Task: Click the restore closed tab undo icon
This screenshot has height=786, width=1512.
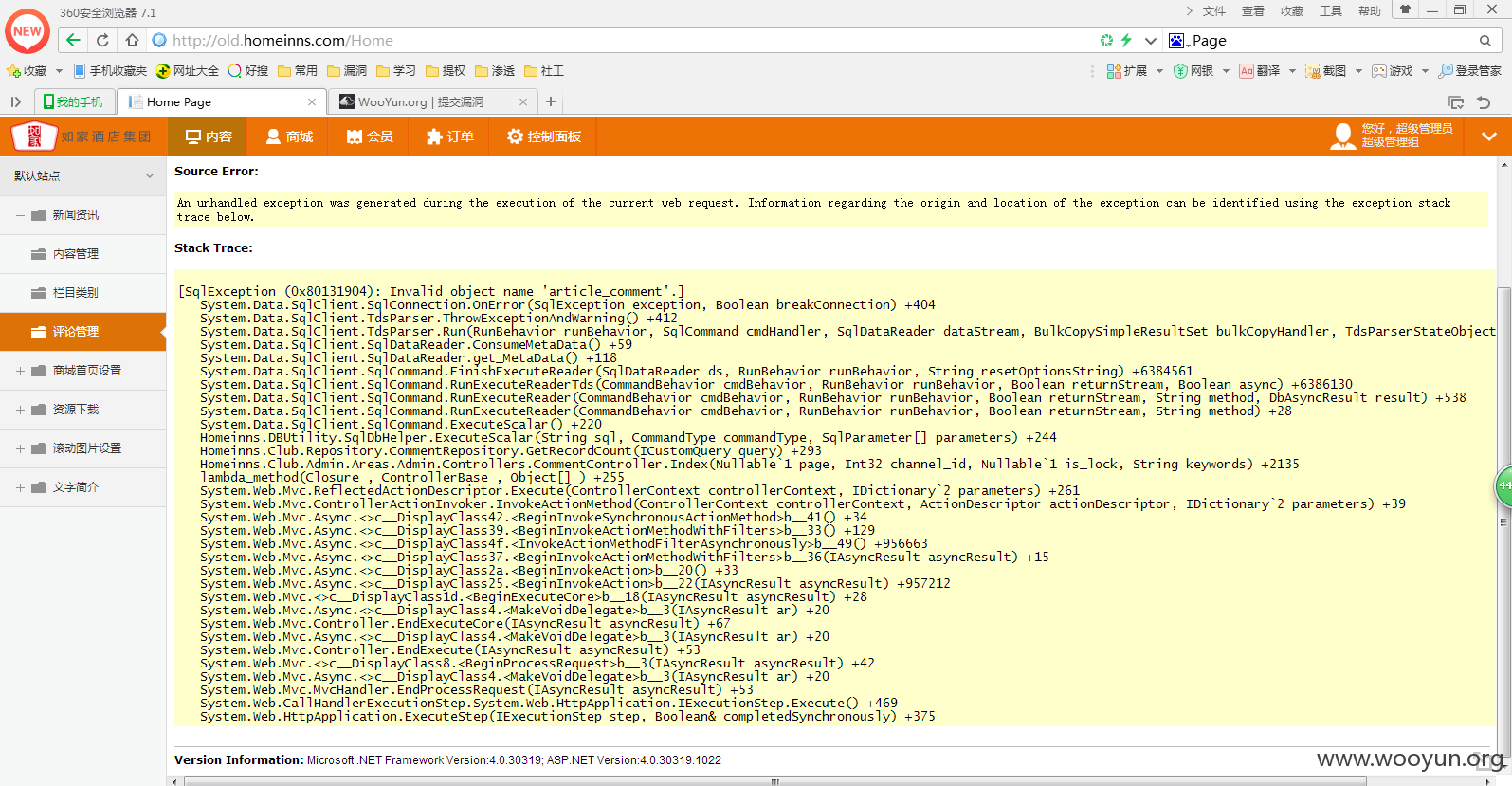Action: pyautogui.click(x=1484, y=102)
